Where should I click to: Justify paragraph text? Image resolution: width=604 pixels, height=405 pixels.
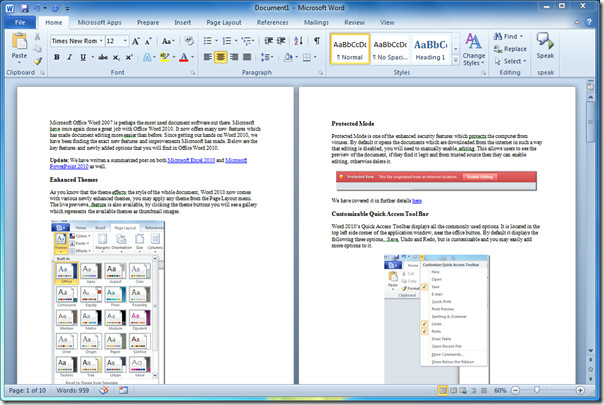click(247, 57)
